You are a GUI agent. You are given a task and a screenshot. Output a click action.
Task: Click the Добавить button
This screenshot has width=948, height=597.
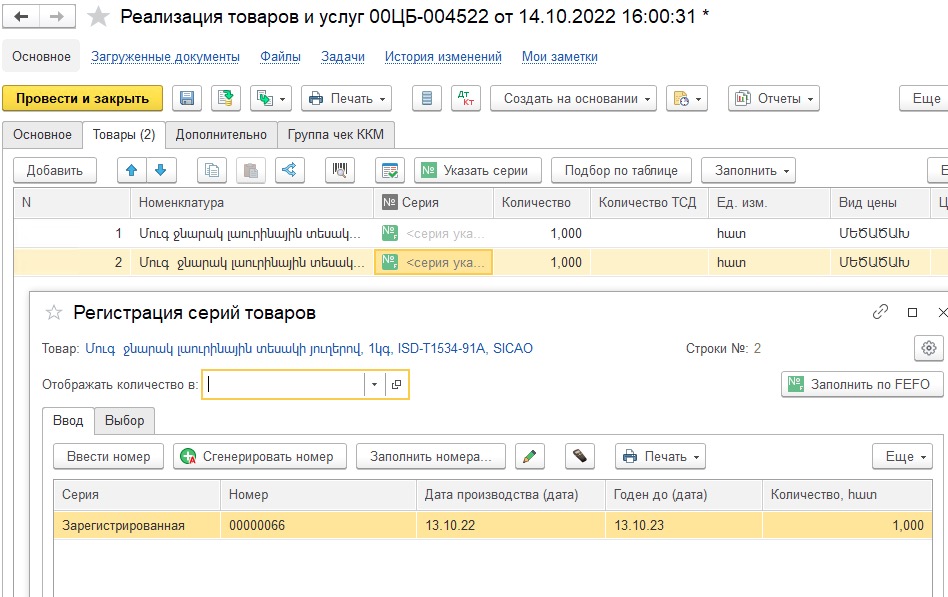tap(55, 171)
